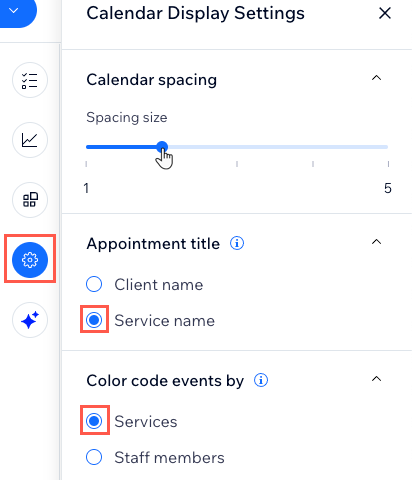Click info icon next to Appointment title
412x480 pixels.
(237, 243)
